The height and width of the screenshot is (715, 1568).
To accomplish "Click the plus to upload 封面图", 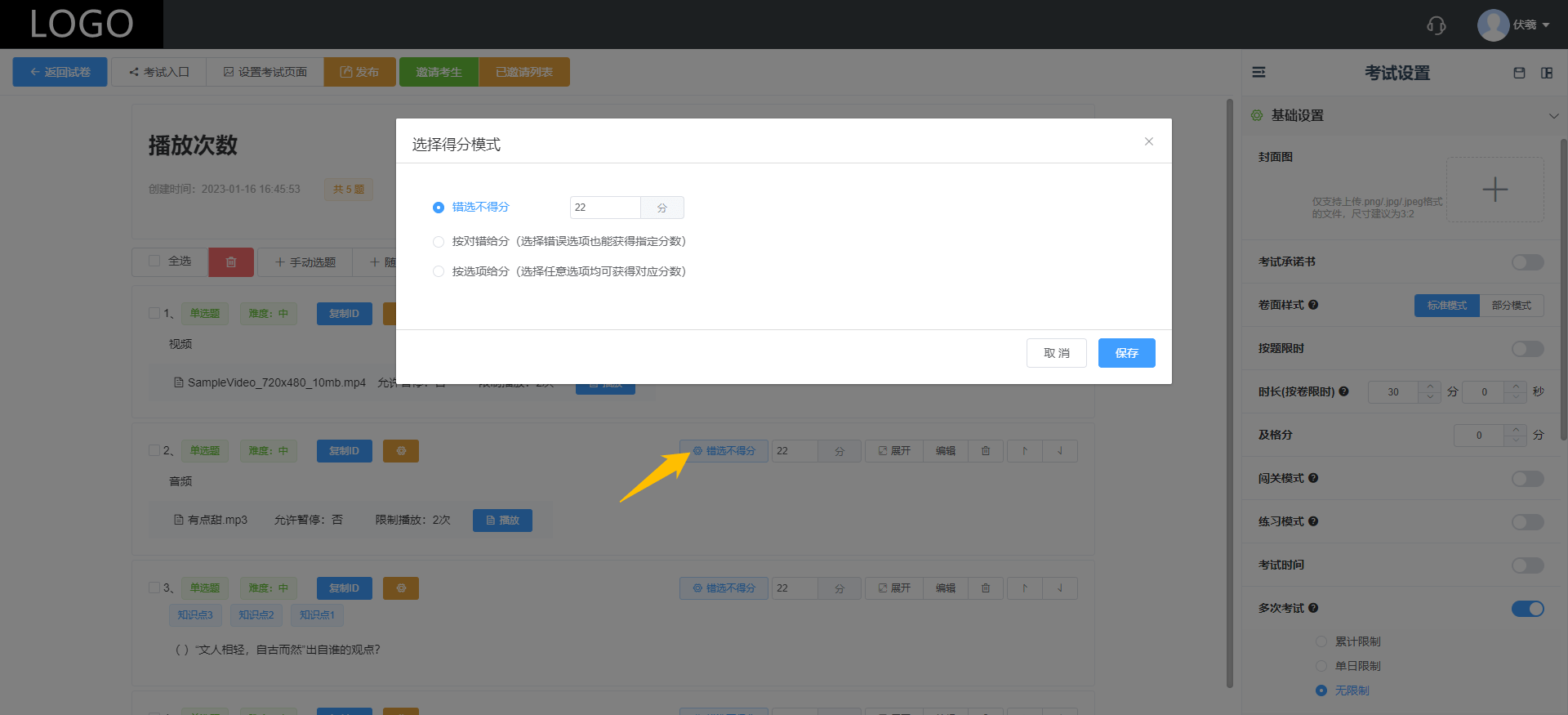I will [1495, 190].
